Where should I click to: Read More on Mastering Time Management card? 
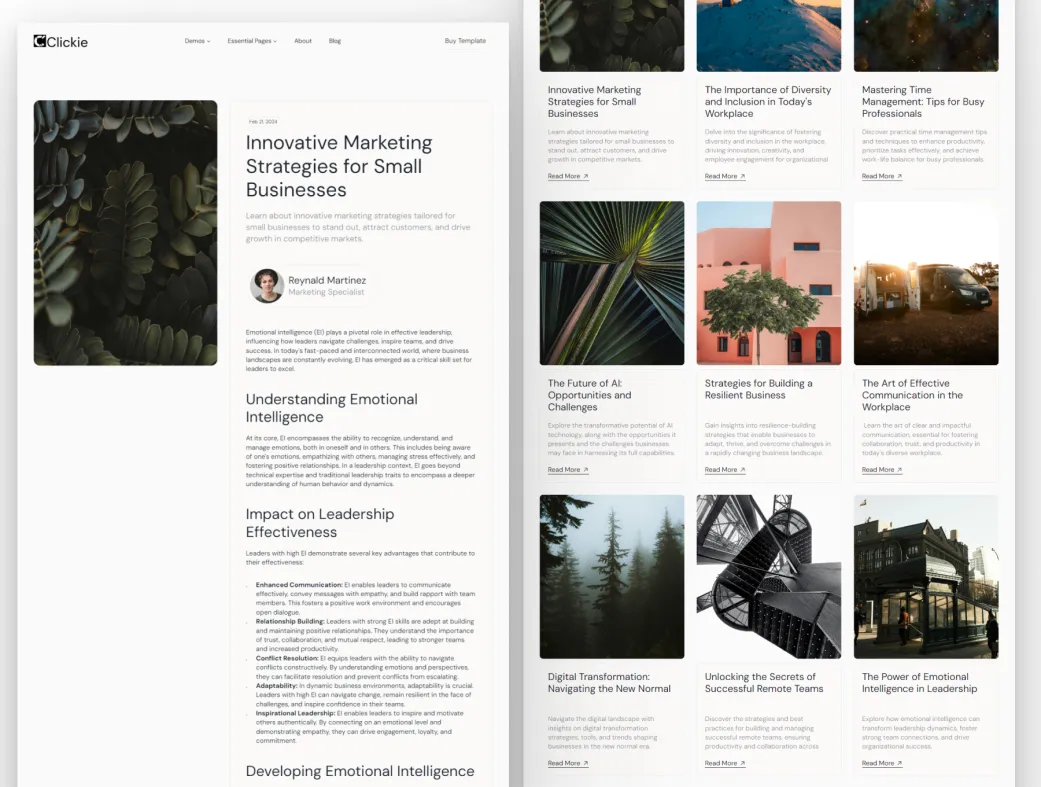pos(882,176)
